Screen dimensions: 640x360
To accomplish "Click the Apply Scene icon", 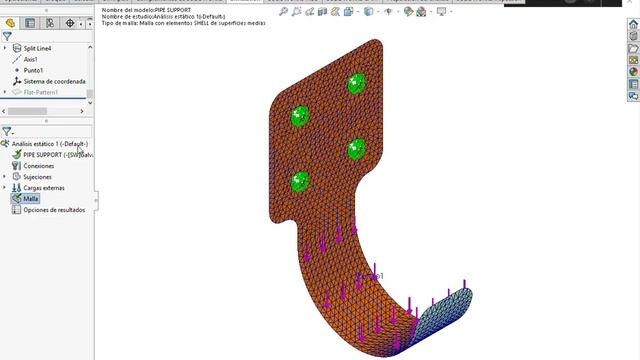I will click(x=421, y=11).
